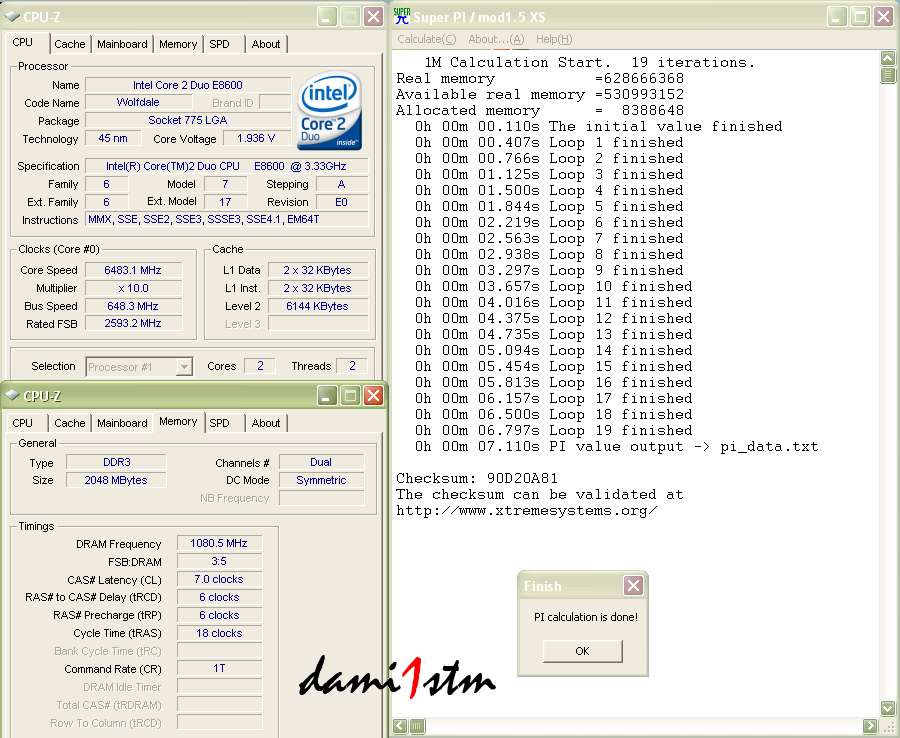Minimize the lower CPU-Z window
Viewport: 900px width, 738px height.
pyautogui.click(x=327, y=395)
